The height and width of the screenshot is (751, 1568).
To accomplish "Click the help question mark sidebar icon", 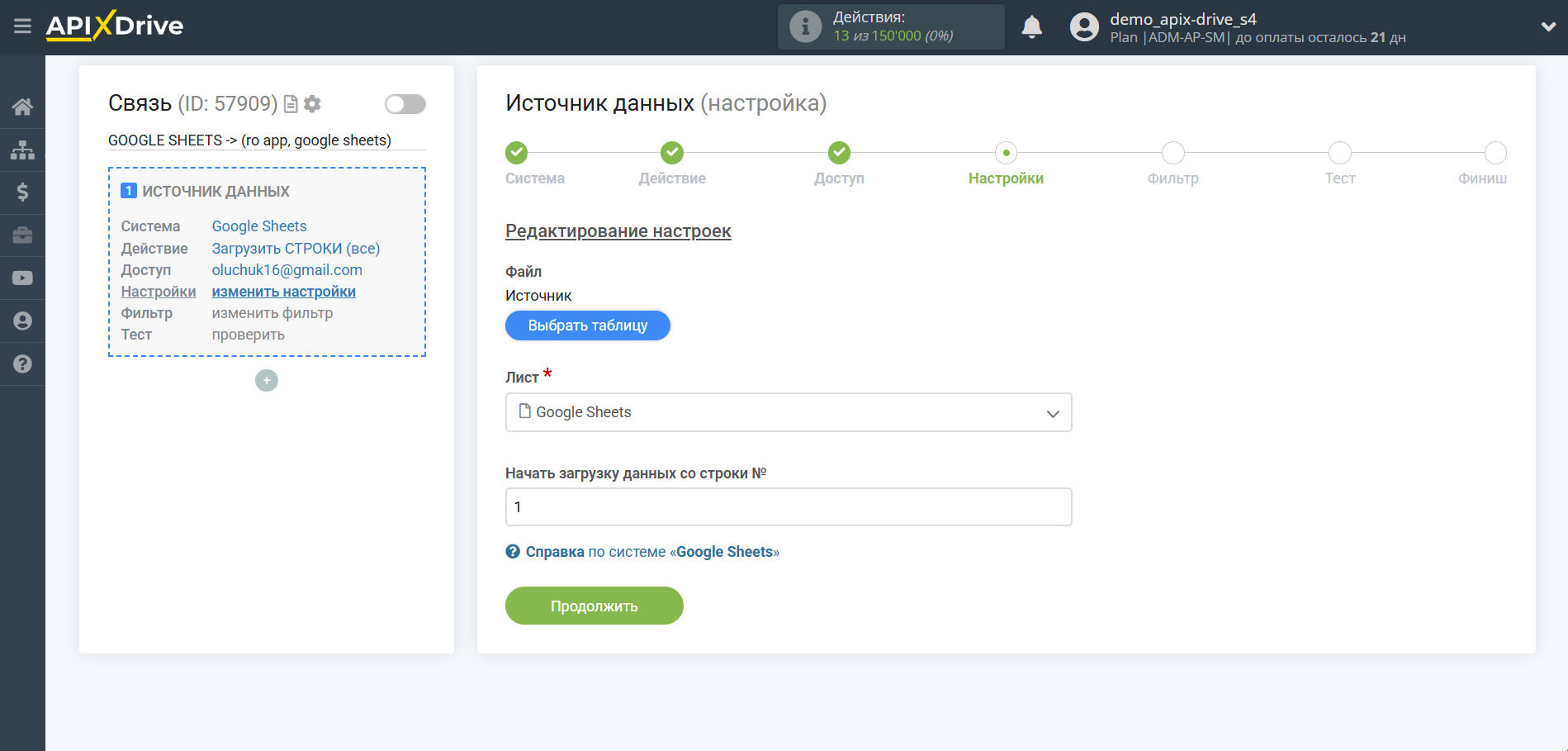I will 22,364.
